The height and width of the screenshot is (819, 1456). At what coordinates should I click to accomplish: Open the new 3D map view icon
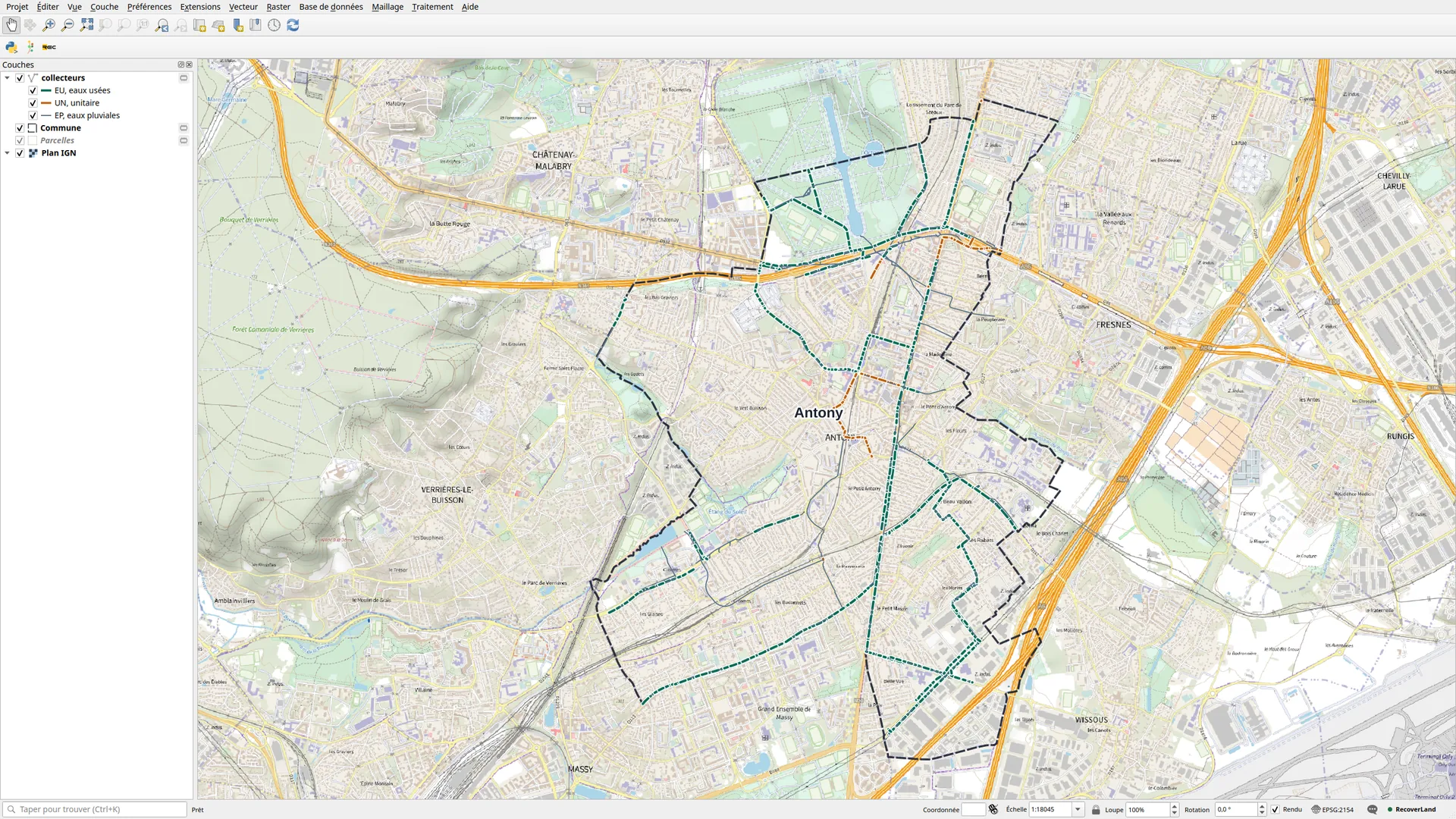[x=218, y=25]
